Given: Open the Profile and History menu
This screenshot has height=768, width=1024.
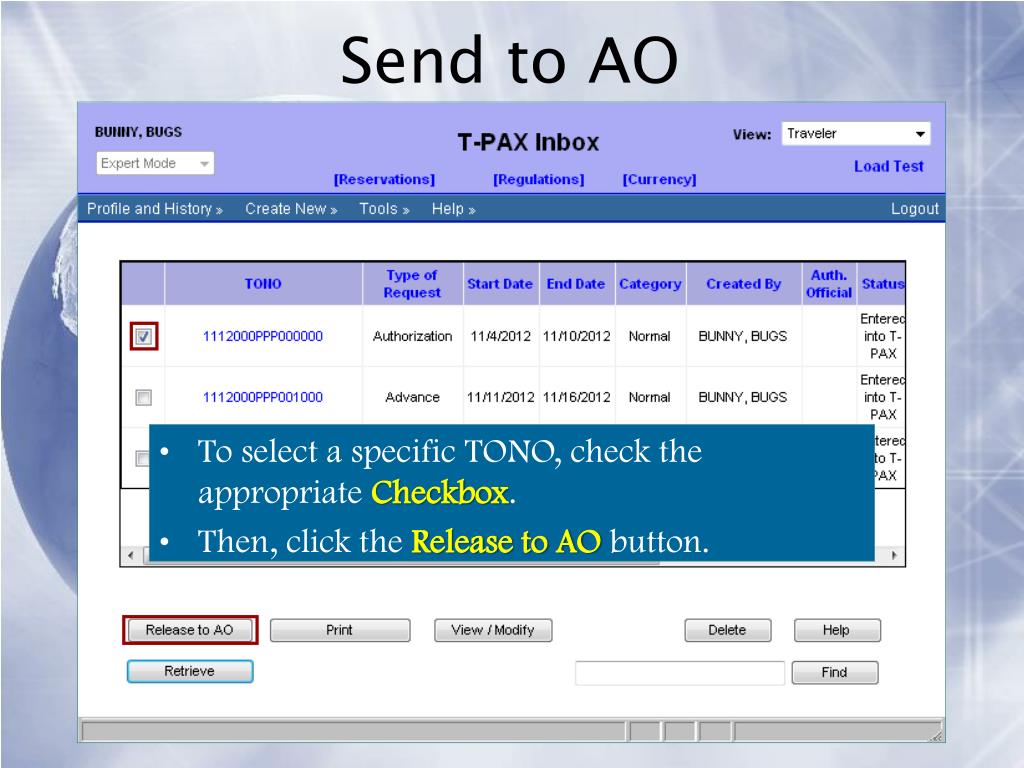Looking at the screenshot, I should click(x=155, y=209).
